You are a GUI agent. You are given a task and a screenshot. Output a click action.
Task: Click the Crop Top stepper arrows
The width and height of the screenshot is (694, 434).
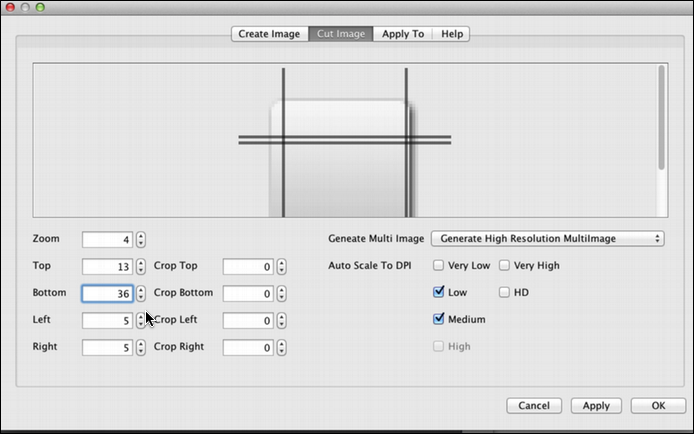click(x=281, y=266)
